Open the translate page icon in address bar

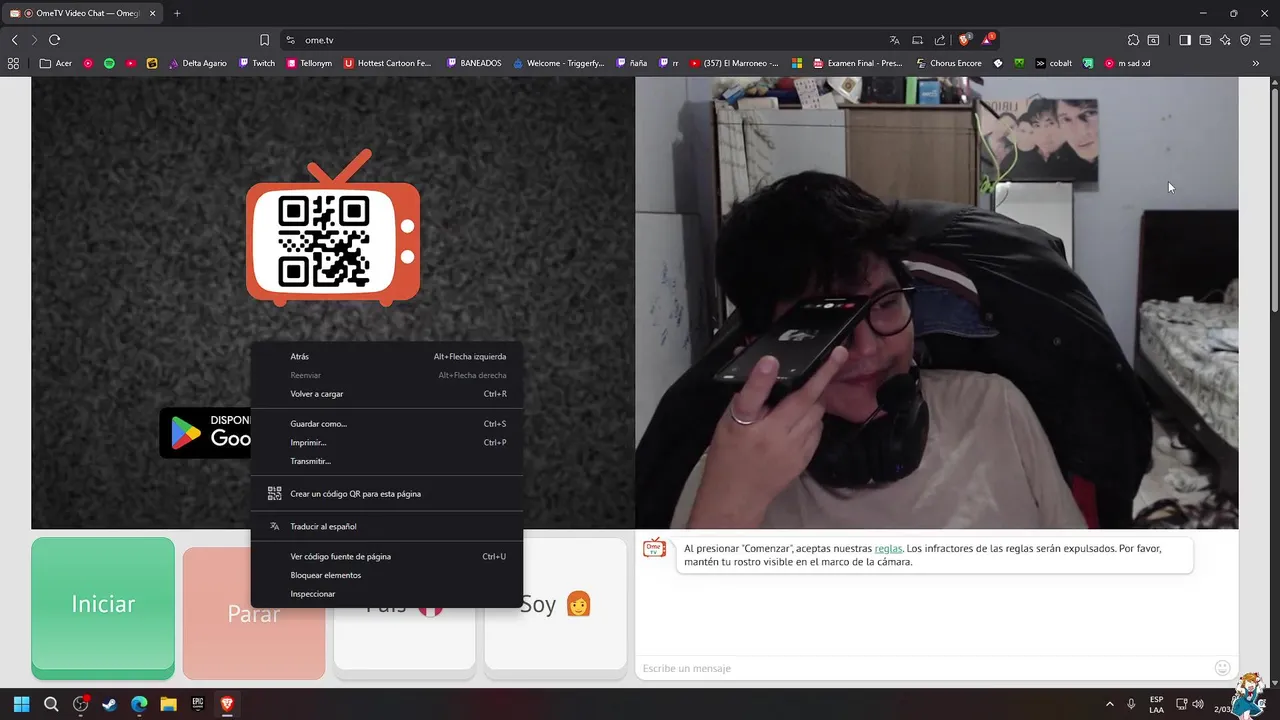click(894, 40)
